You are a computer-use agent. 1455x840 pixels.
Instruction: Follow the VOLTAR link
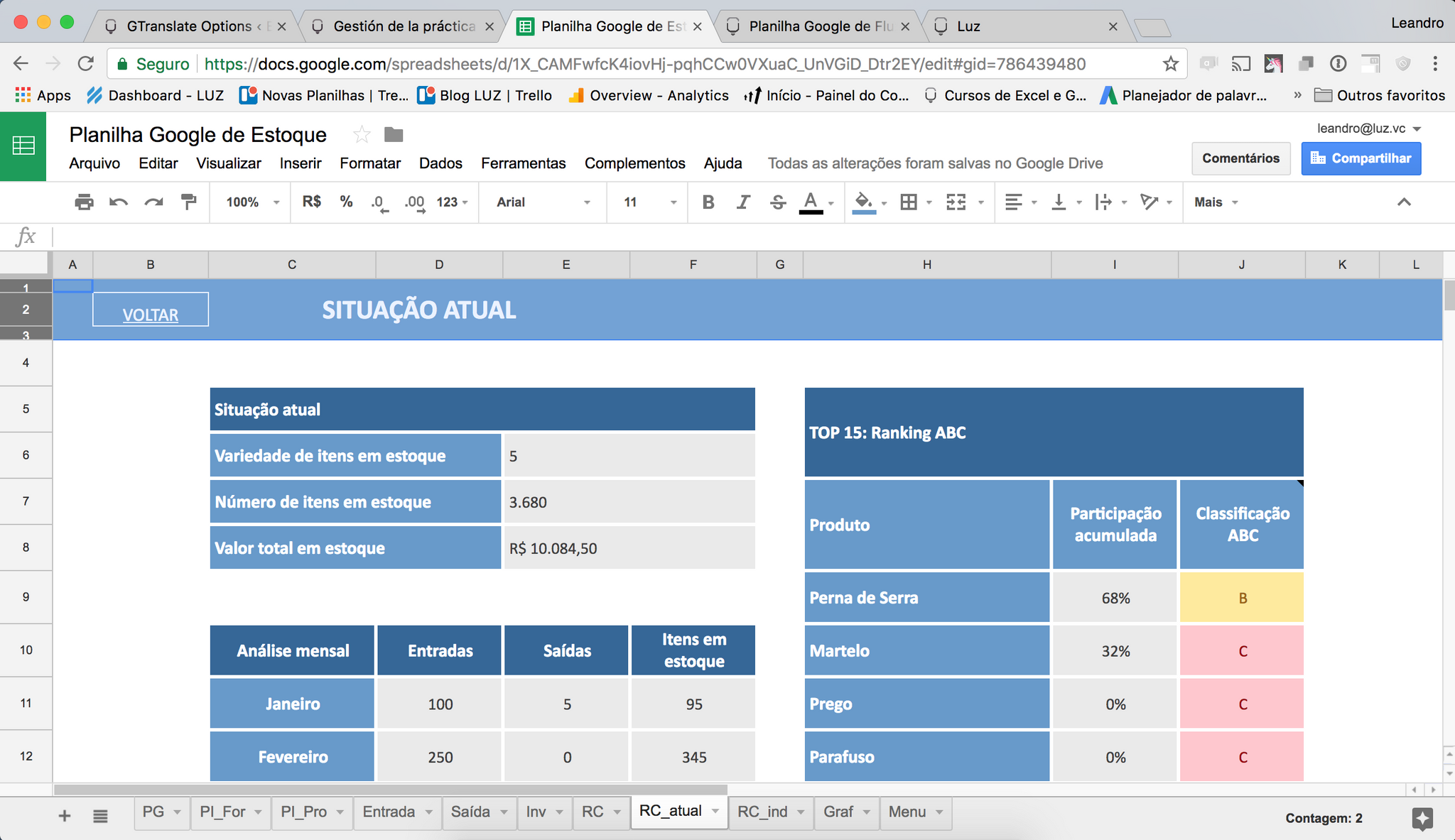pos(151,315)
